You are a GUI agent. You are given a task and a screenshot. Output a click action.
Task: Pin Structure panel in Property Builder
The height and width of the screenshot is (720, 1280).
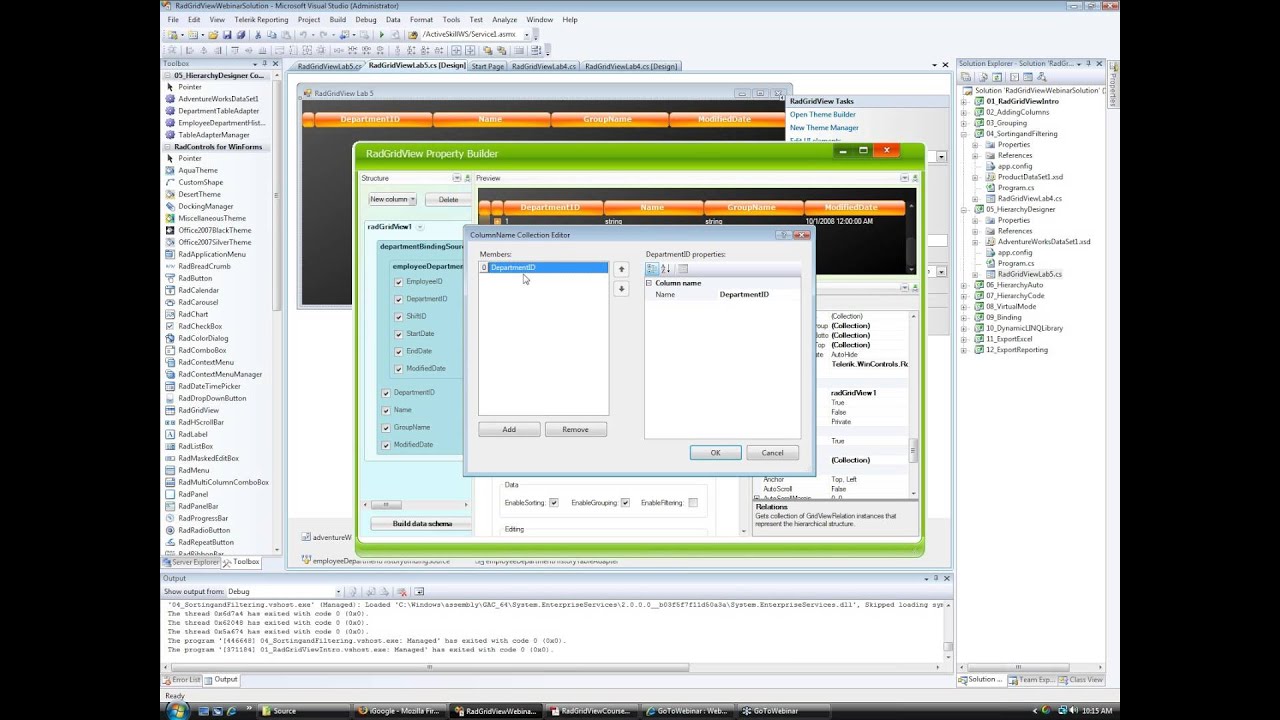467,178
